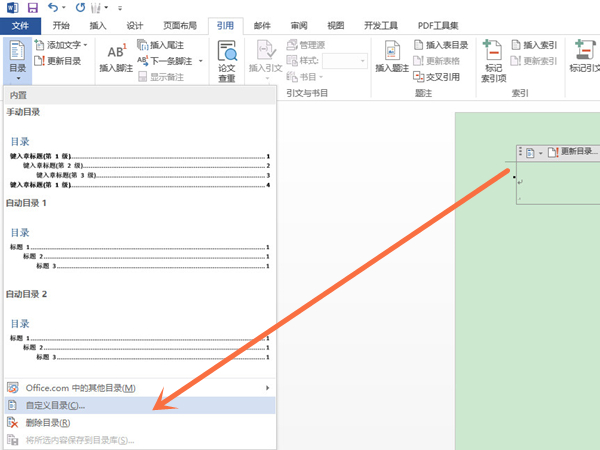Viewport: 600px width, 450px height.
Task: Click the 插入题注 caption icon
Action: (390, 52)
